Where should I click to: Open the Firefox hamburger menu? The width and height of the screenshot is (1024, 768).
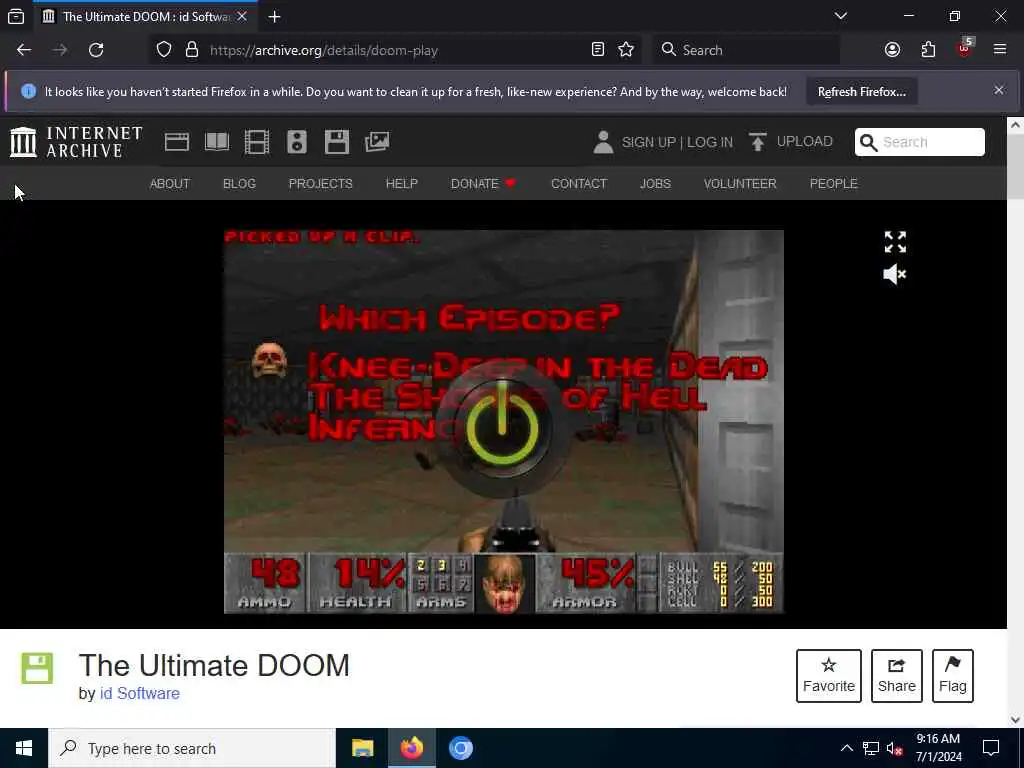1000,50
